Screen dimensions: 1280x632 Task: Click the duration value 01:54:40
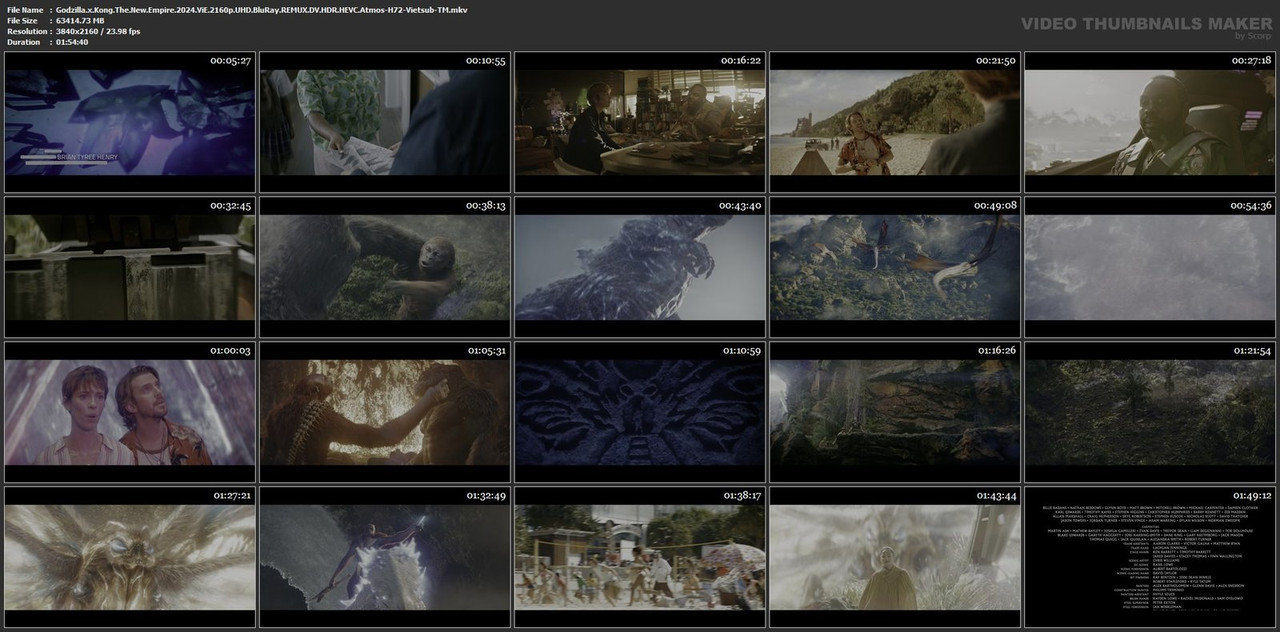point(72,42)
